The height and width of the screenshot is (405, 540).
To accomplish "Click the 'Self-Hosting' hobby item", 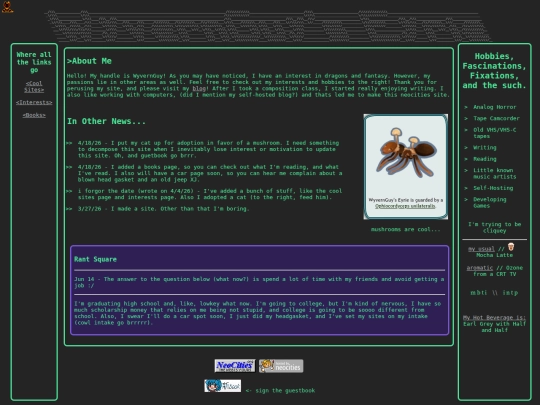I will coord(493,188).
